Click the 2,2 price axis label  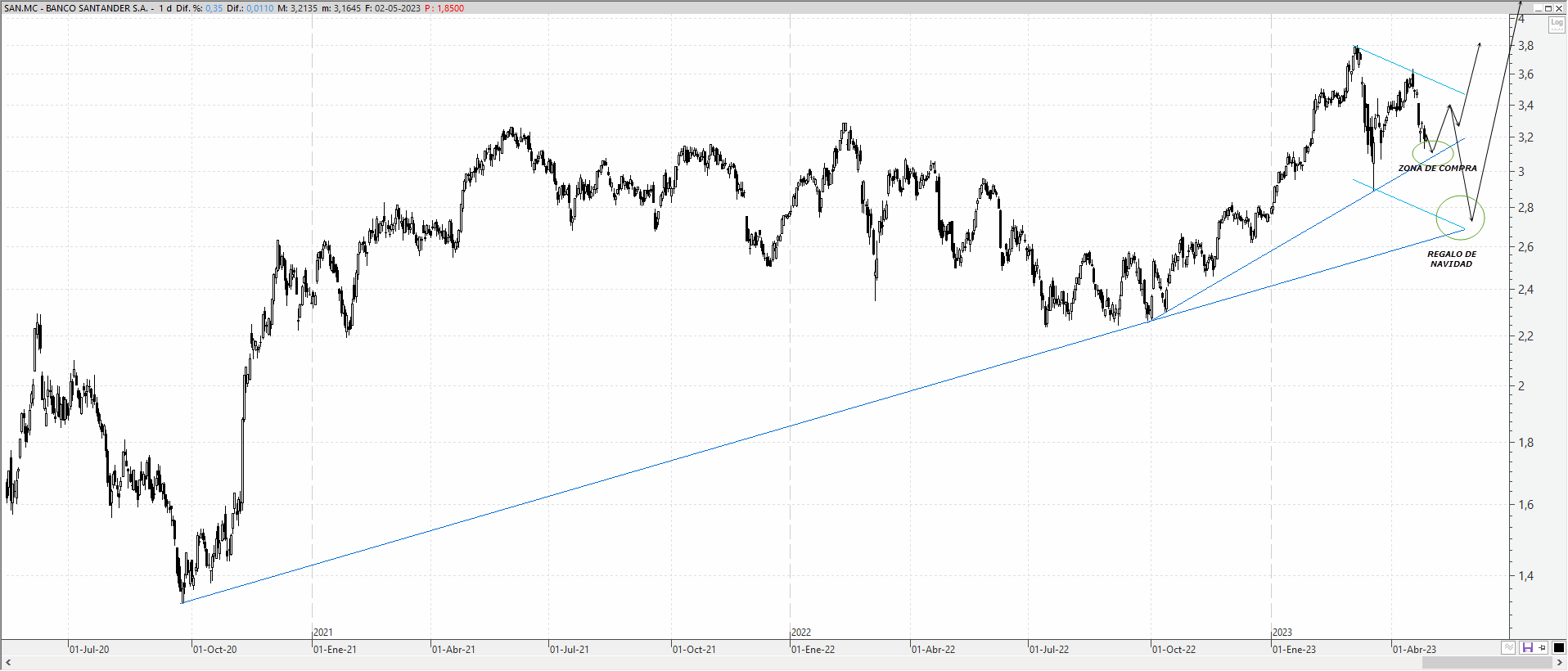point(1525,336)
